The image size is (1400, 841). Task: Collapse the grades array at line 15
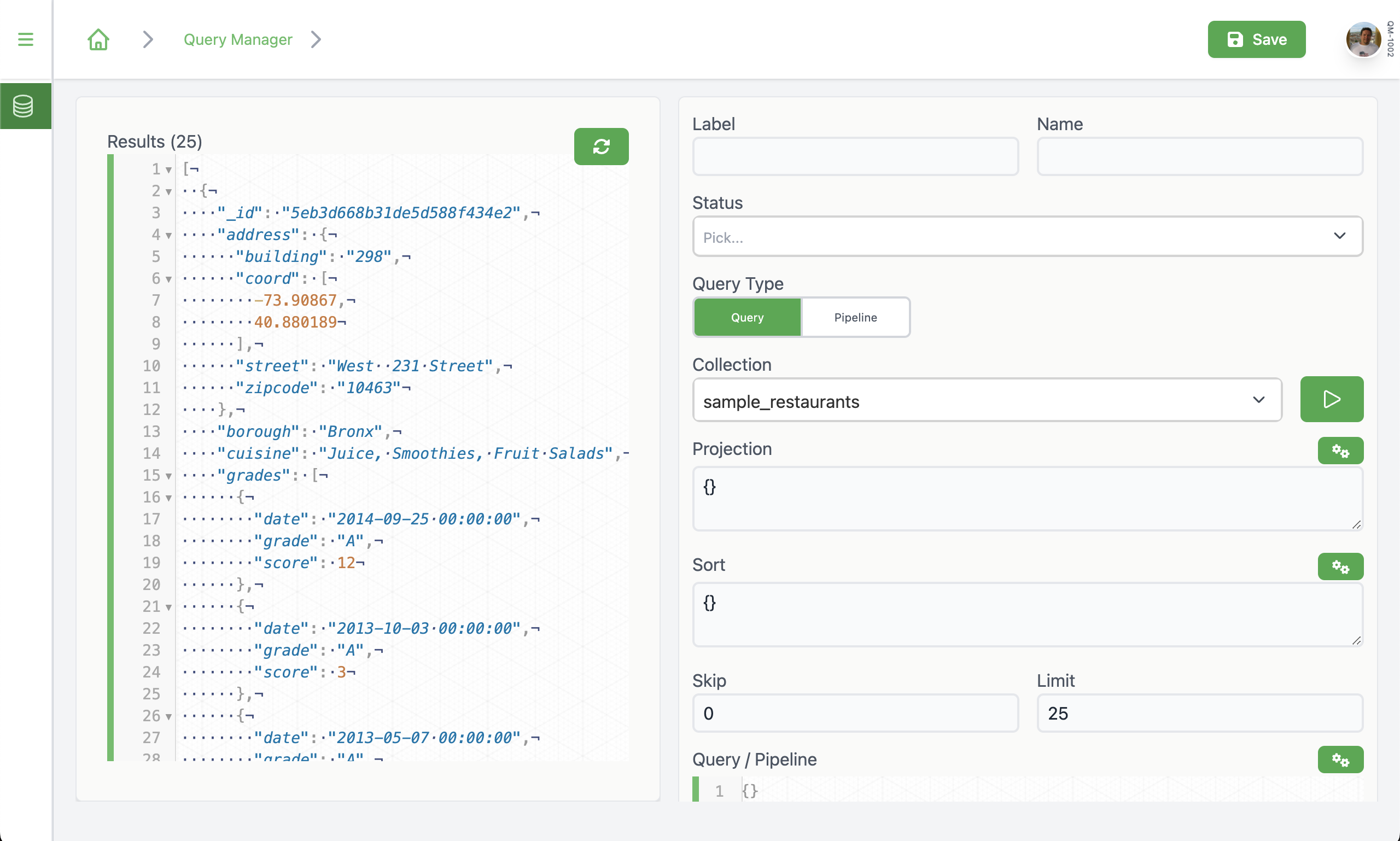[x=168, y=476]
